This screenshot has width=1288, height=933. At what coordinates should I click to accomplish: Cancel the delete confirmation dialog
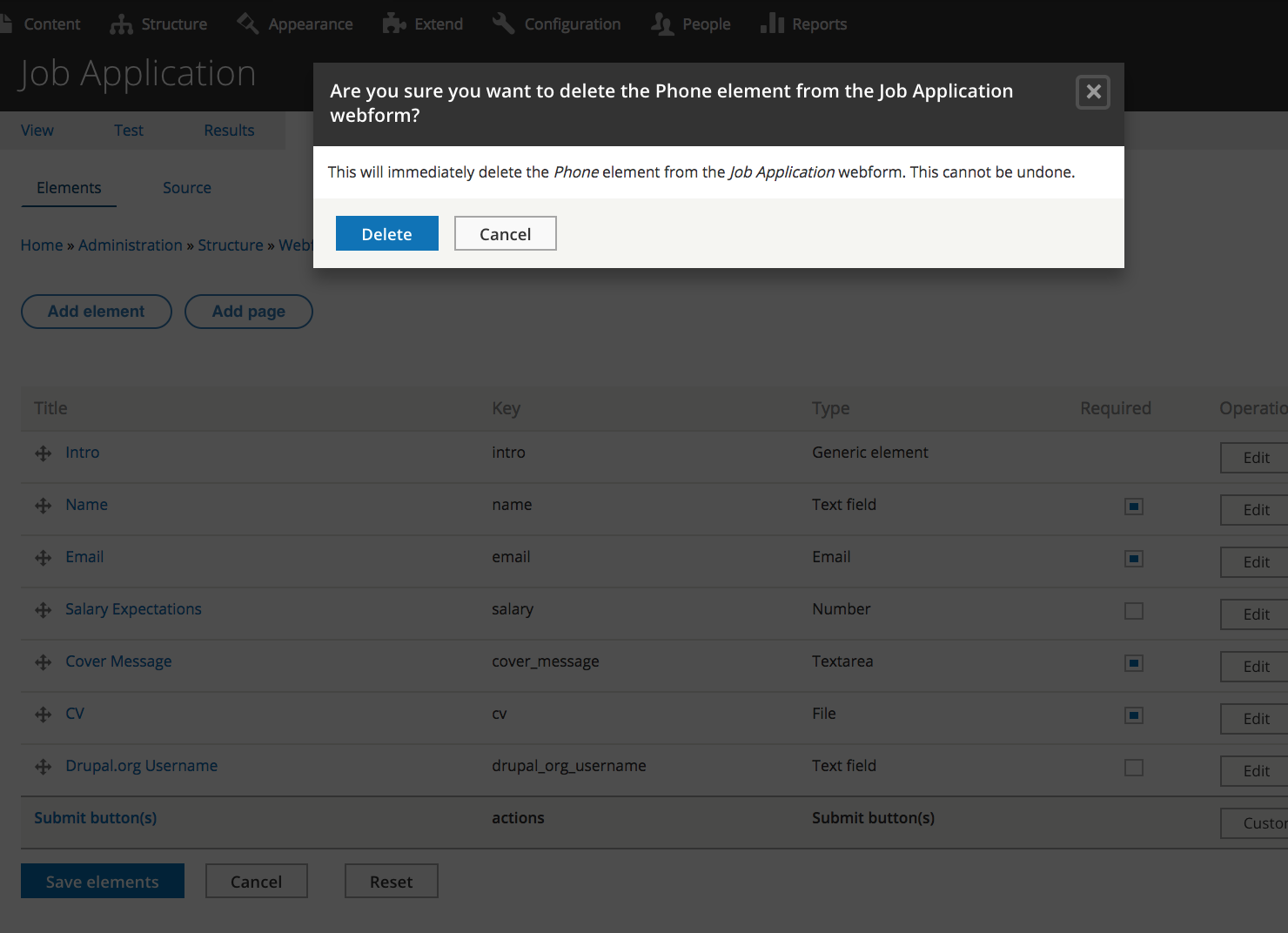(505, 233)
